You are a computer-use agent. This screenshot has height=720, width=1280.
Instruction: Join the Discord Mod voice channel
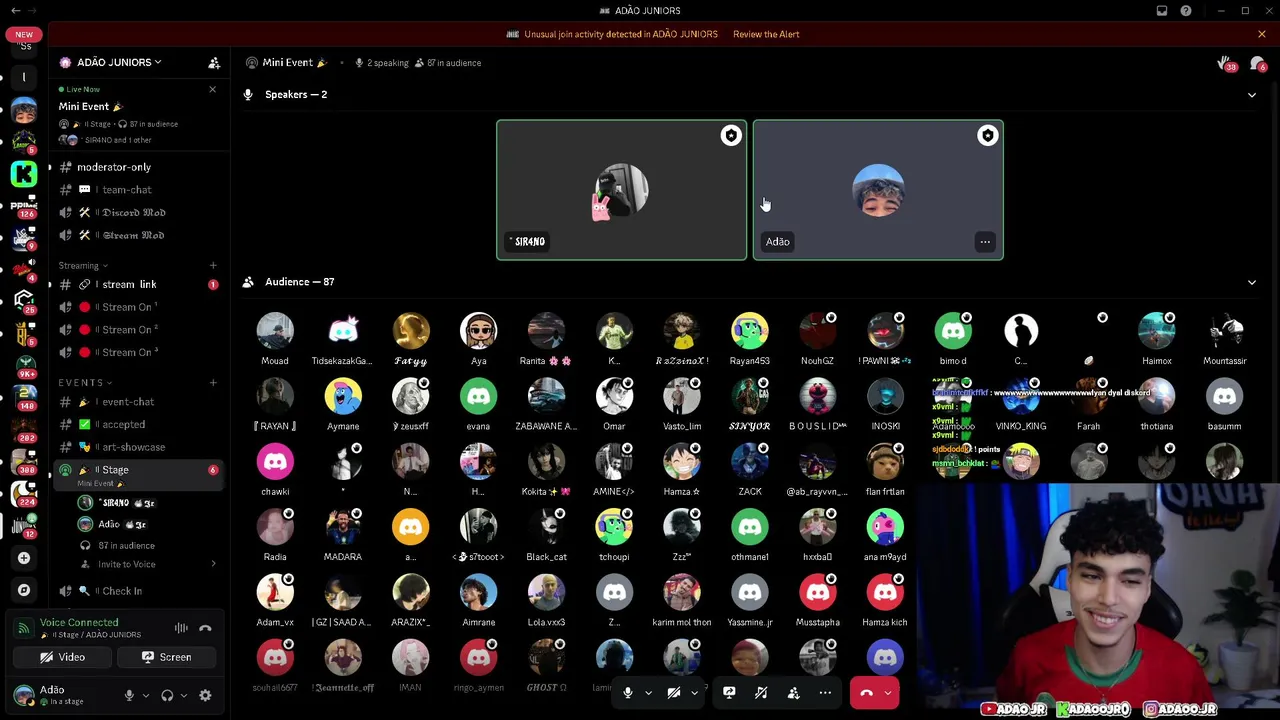(138, 213)
